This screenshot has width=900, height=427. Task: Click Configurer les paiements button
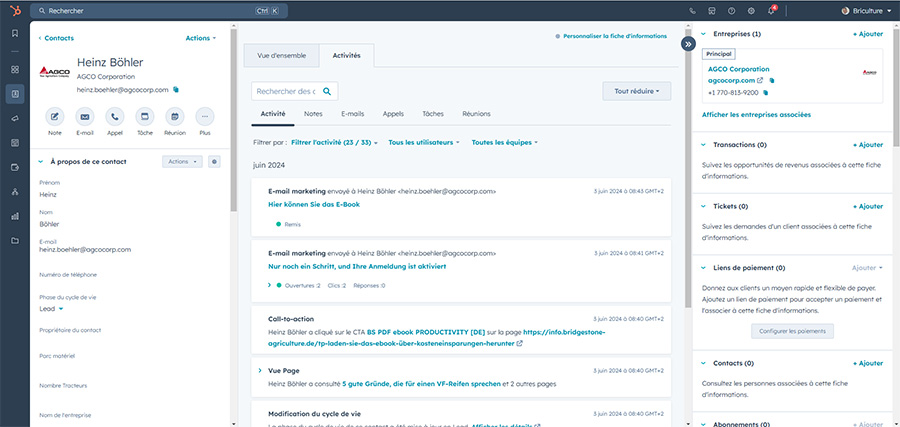[x=792, y=331]
